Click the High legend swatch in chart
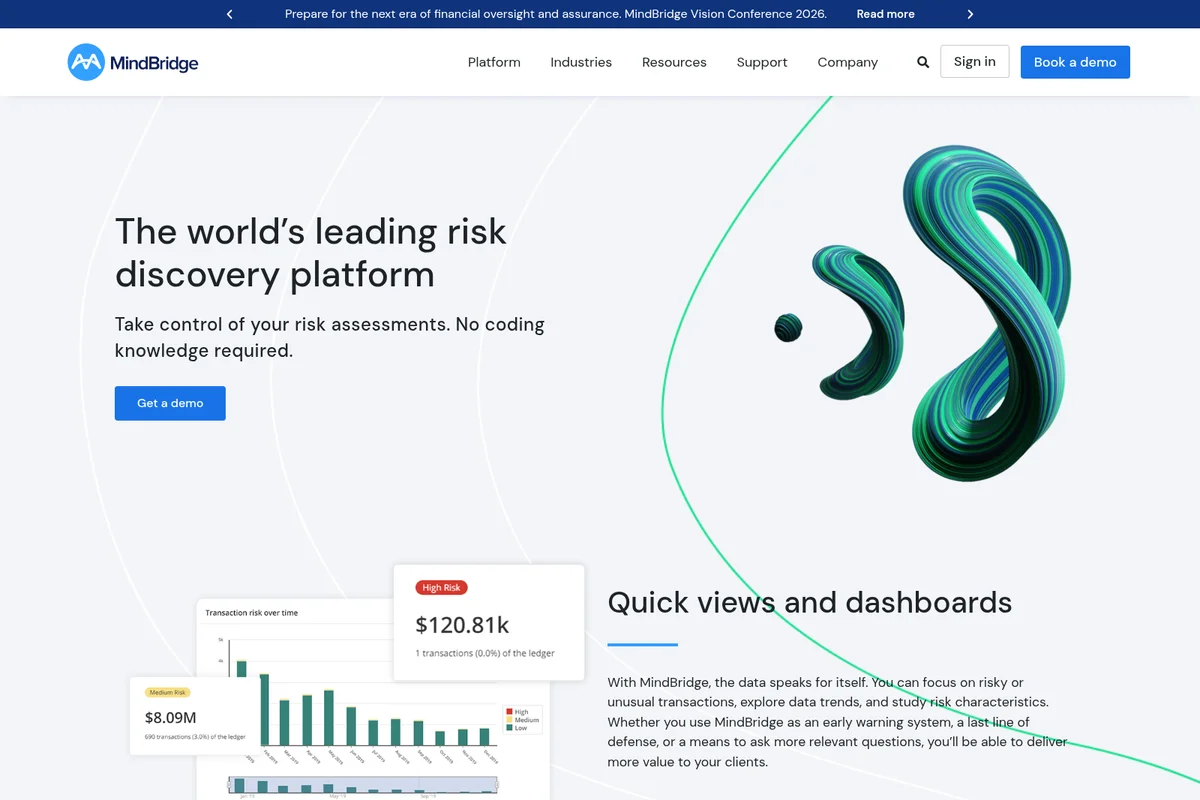Screen dimensions: 1200x800 [x=510, y=712]
